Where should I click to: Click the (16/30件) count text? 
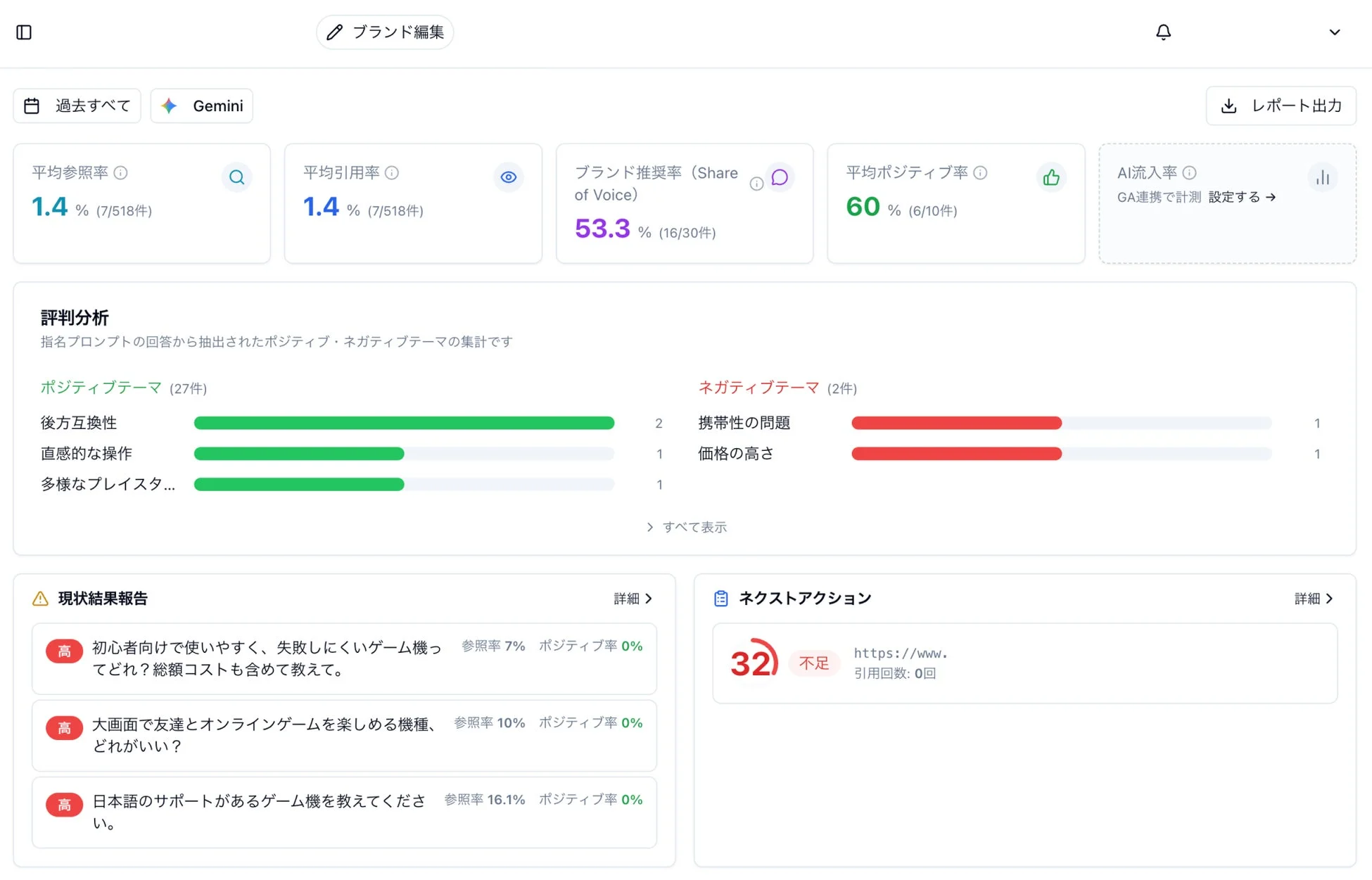687,233
